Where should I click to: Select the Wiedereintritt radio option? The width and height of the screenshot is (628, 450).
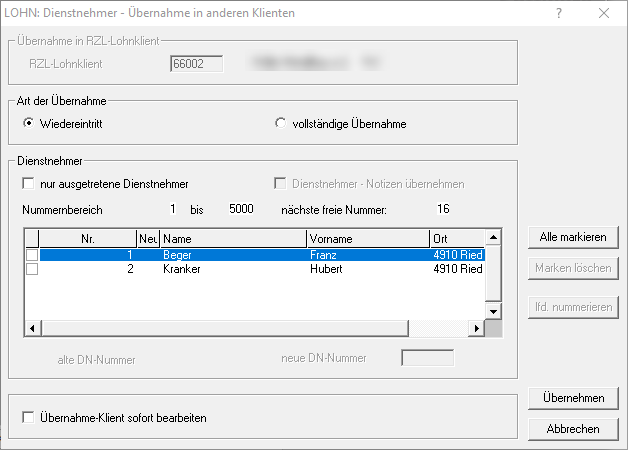pyautogui.click(x=28, y=124)
